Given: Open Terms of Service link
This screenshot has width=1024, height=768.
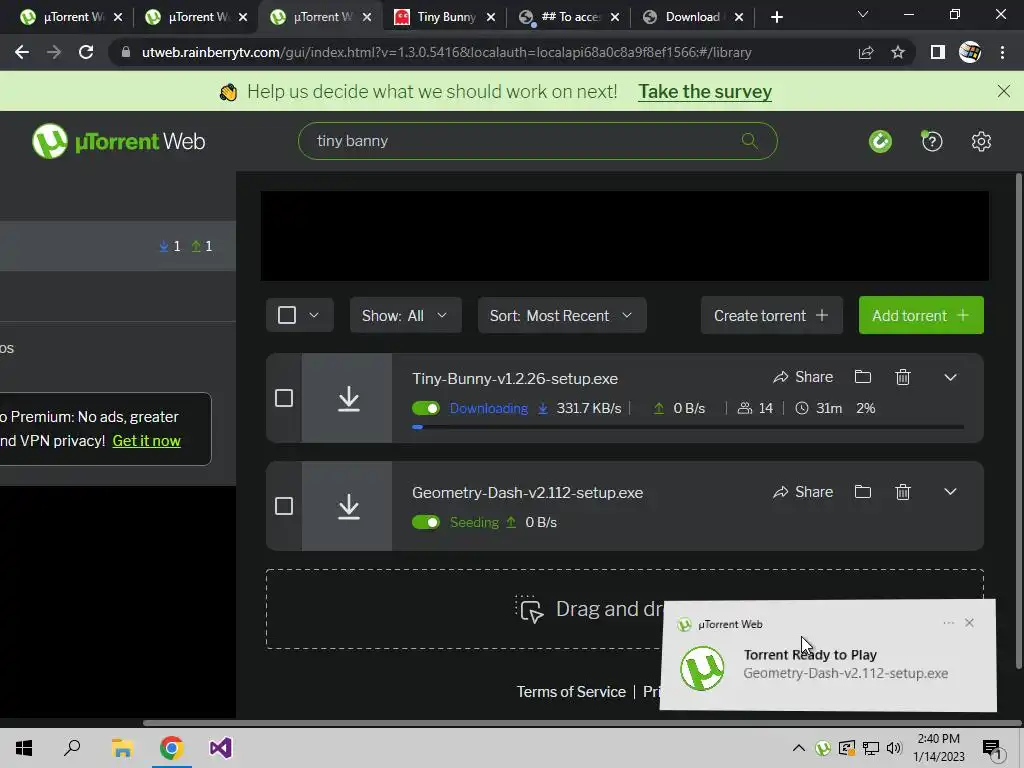Looking at the screenshot, I should [x=571, y=692].
